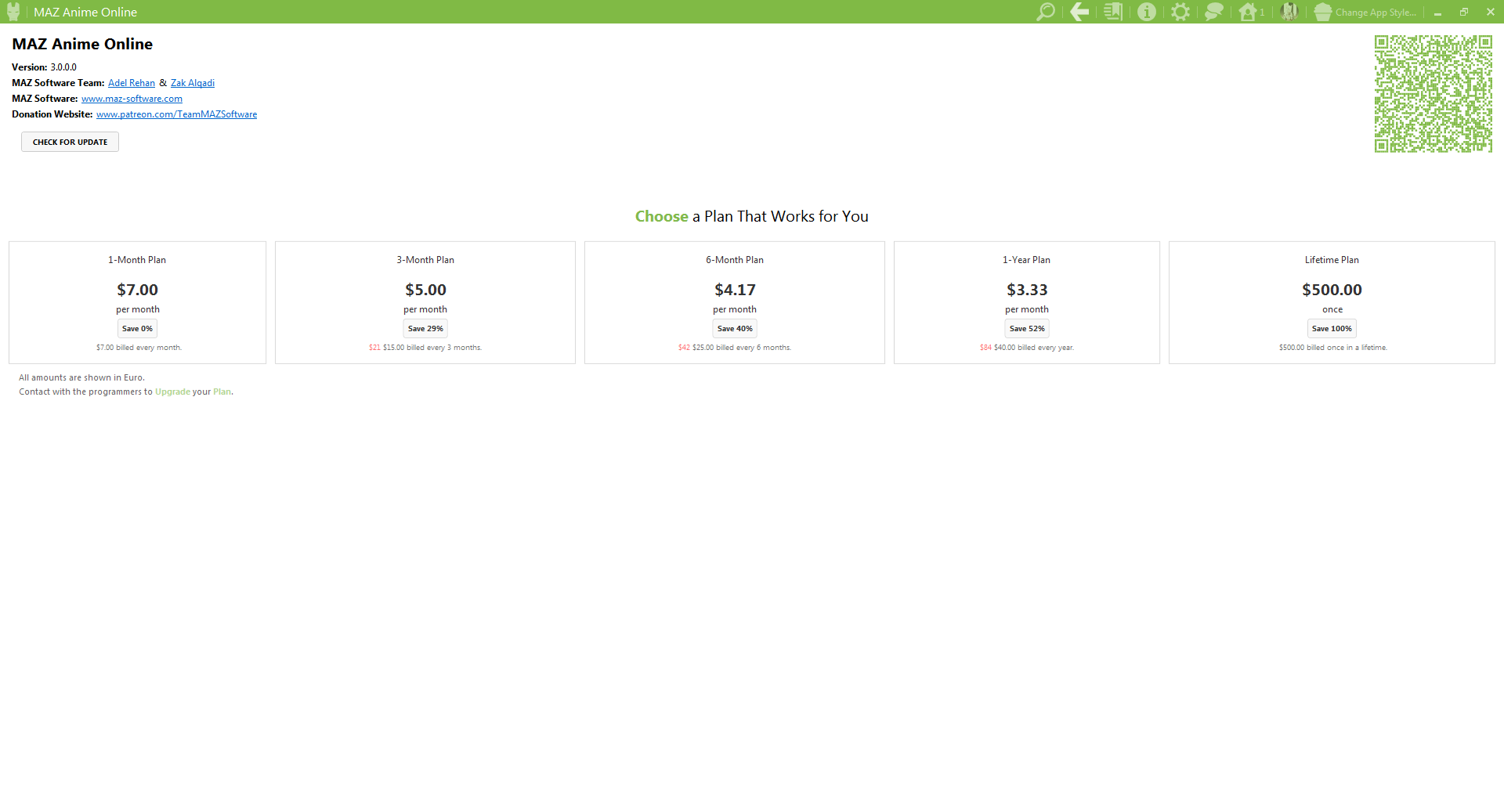1504x812 pixels.
Task: Go back using the arrow icon
Action: point(1079,12)
